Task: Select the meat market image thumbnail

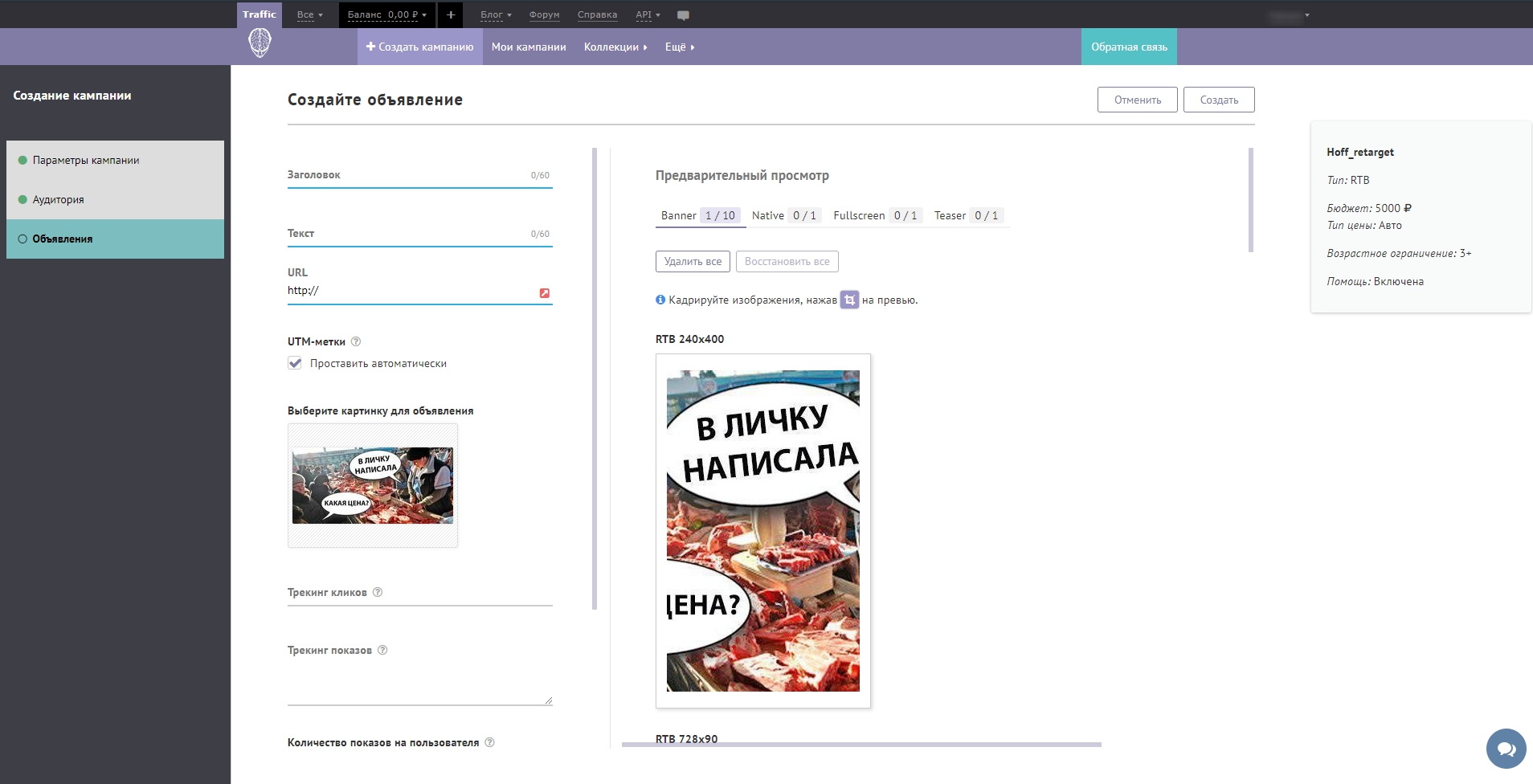Action: 373,485
